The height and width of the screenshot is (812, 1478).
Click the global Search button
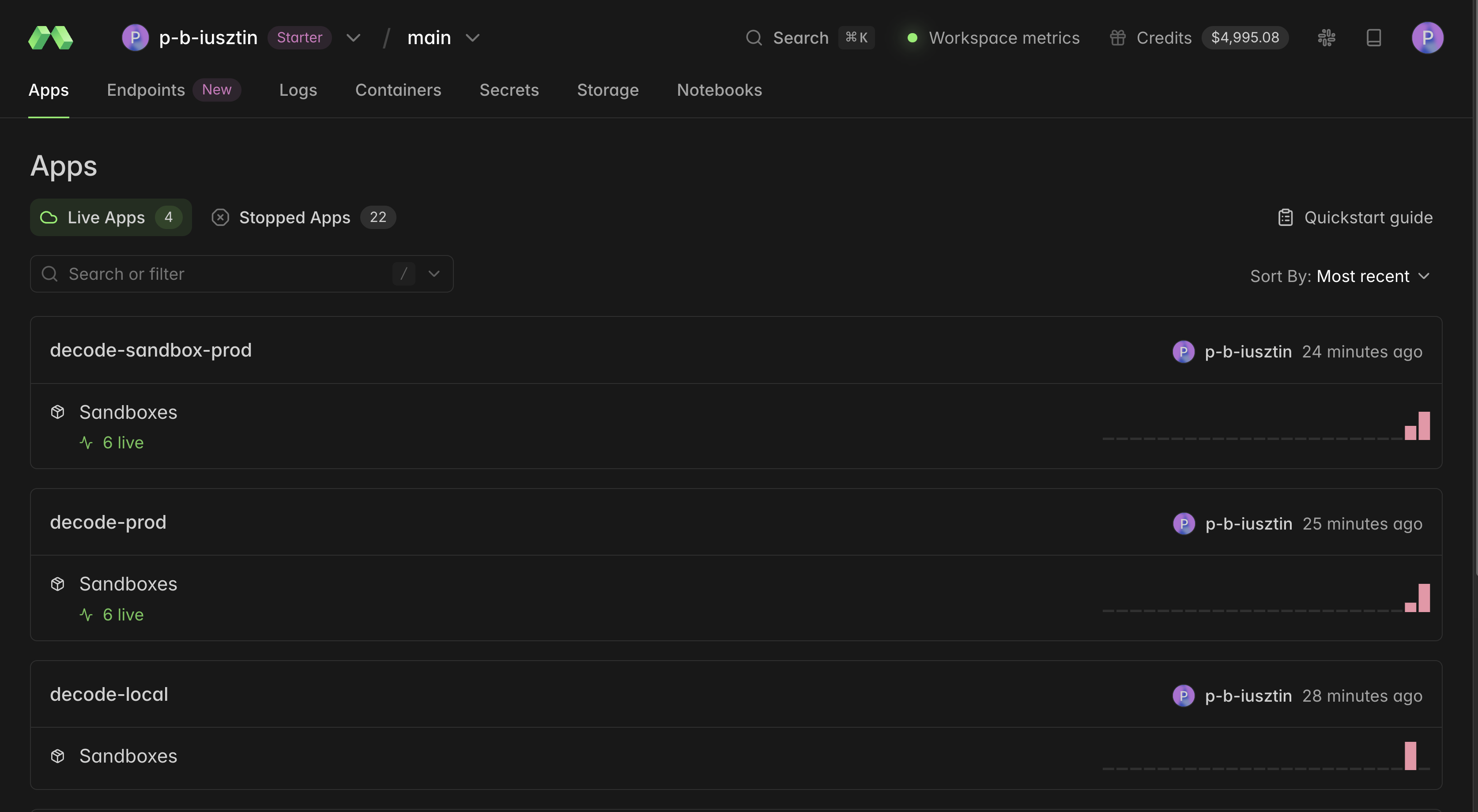point(810,38)
